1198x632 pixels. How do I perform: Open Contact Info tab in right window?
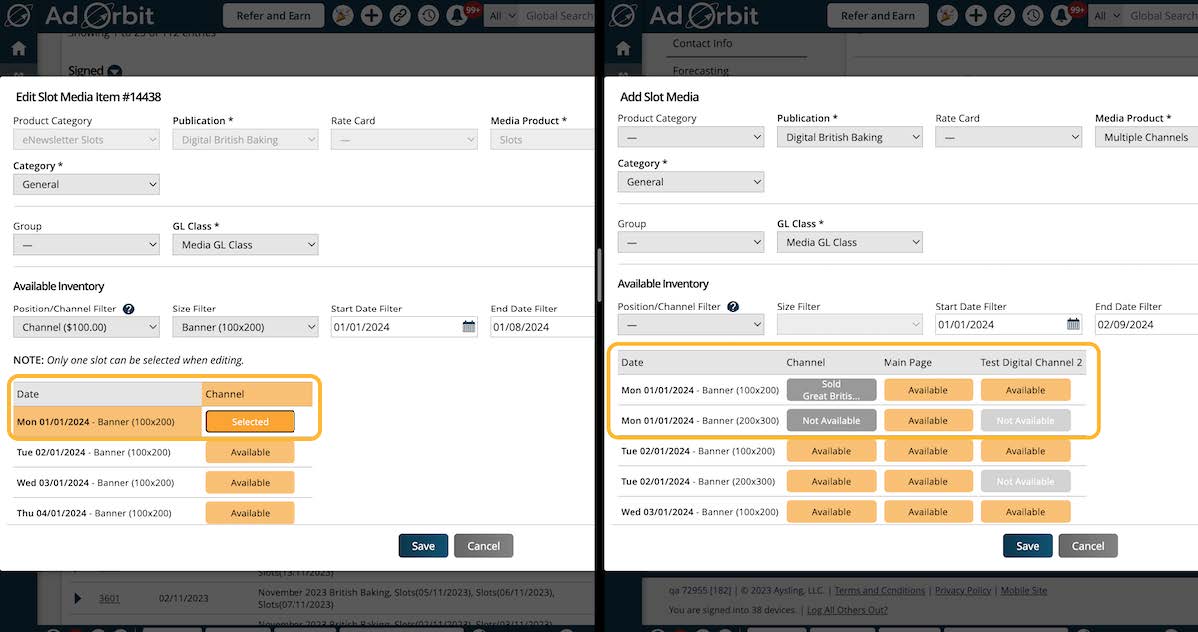click(702, 44)
